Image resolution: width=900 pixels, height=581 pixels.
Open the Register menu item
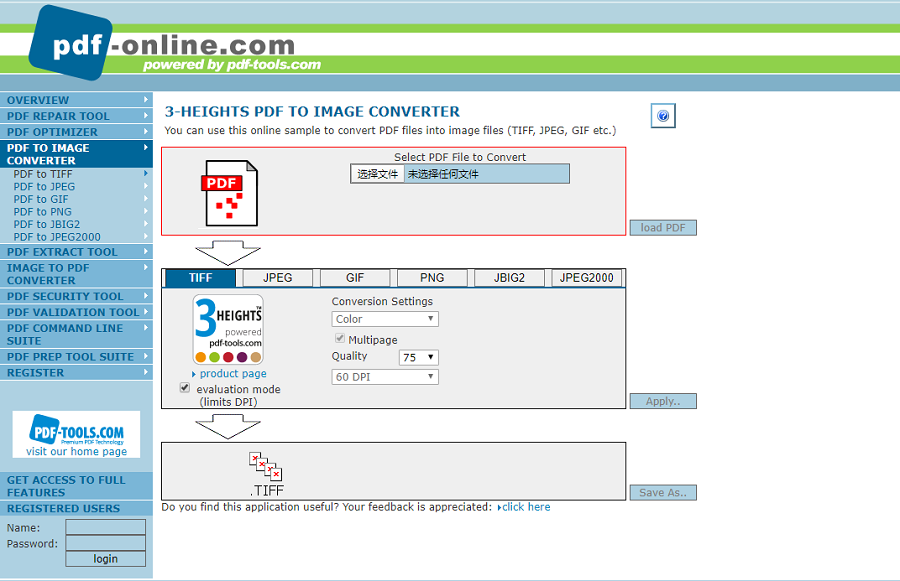pyautogui.click(x=76, y=373)
